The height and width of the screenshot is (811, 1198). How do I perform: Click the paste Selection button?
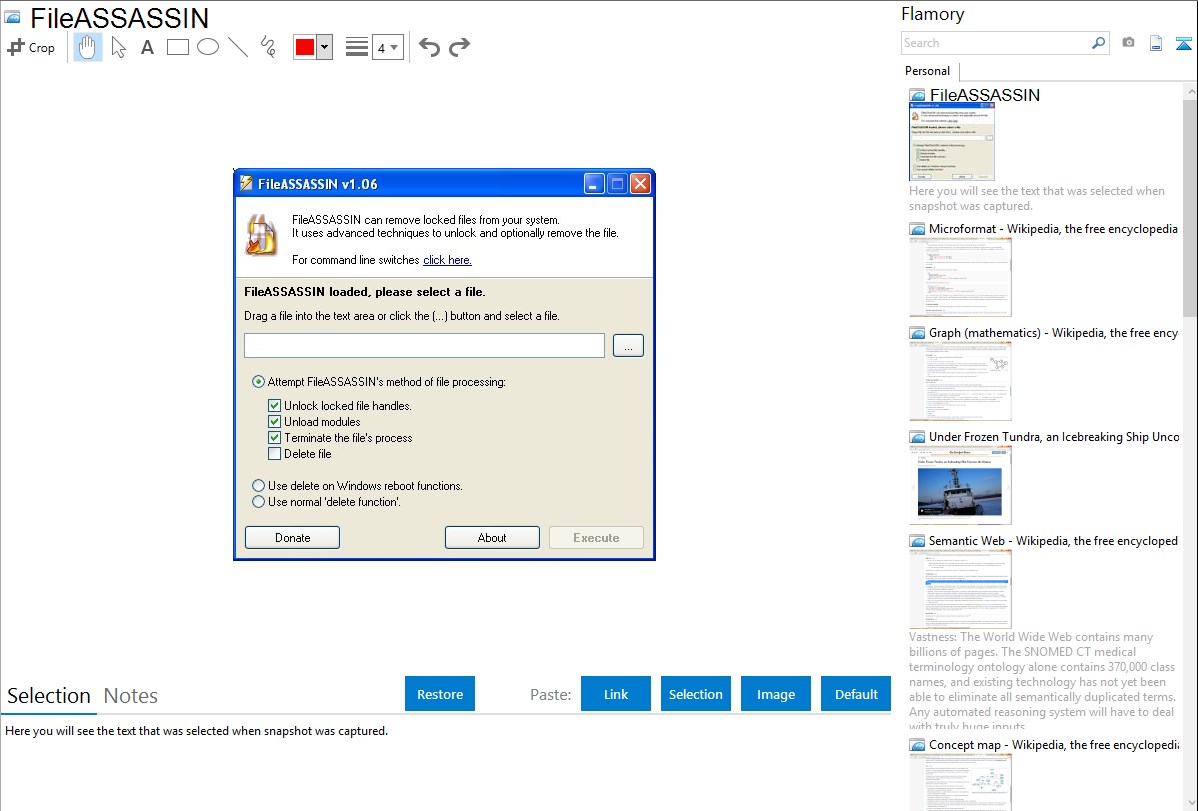point(695,694)
